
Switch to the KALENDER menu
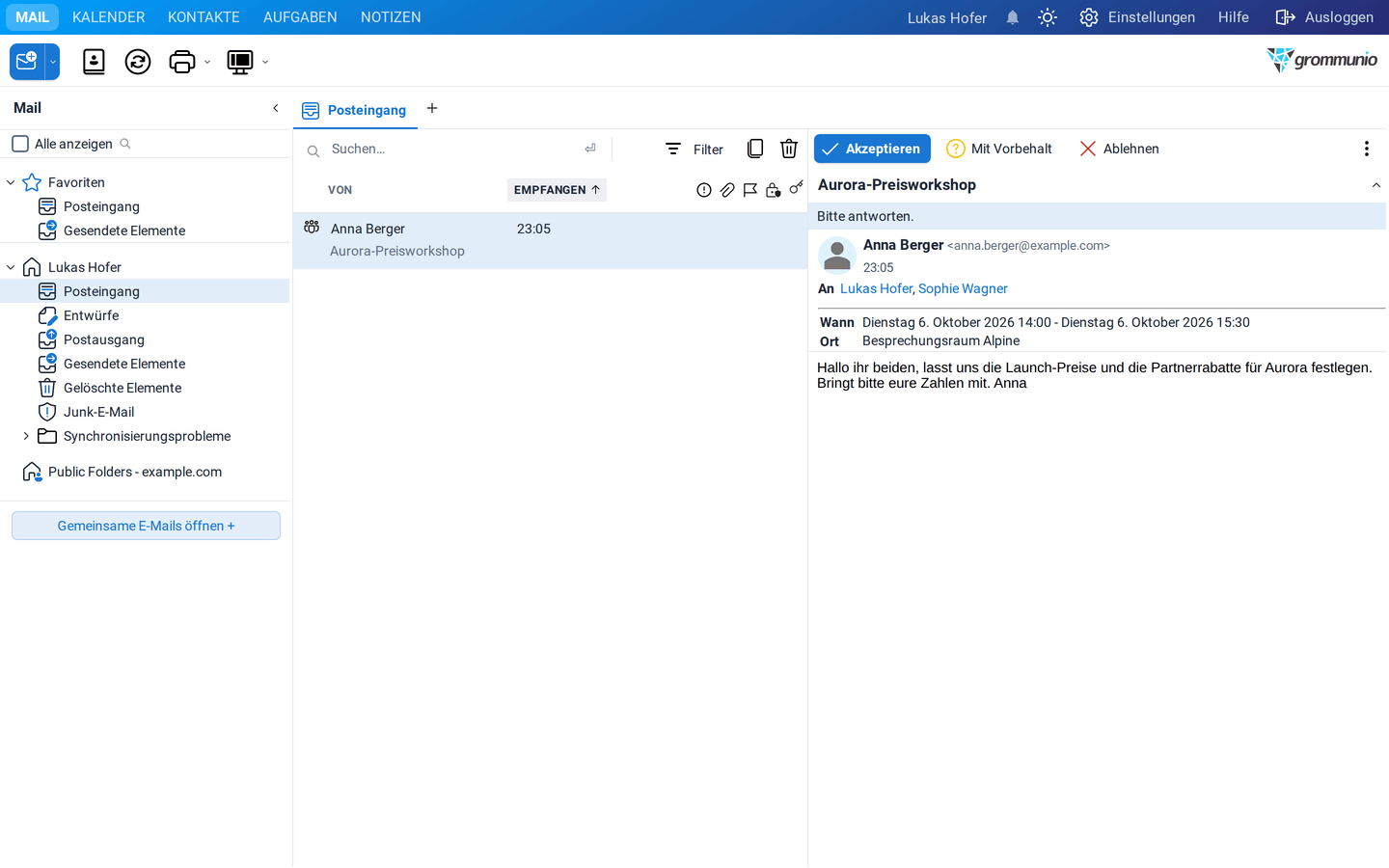(x=109, y=17)
